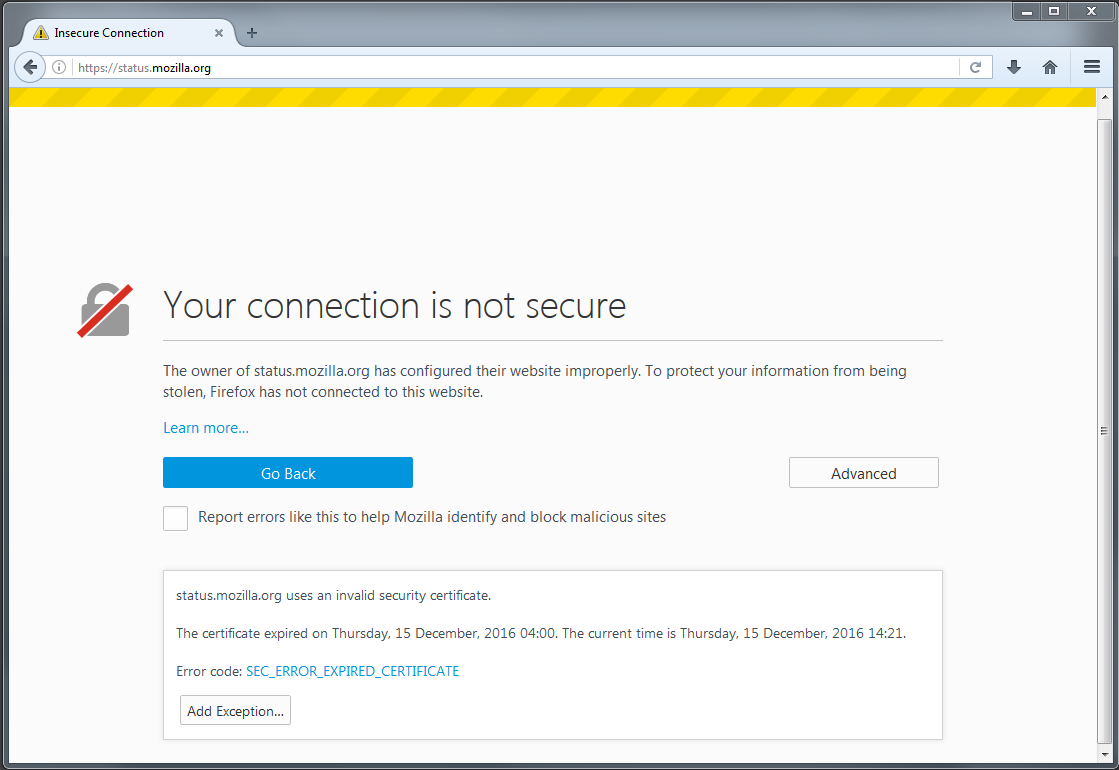Click the certificate expired date sentence
1119x770 pixels.
pos(366,633)
